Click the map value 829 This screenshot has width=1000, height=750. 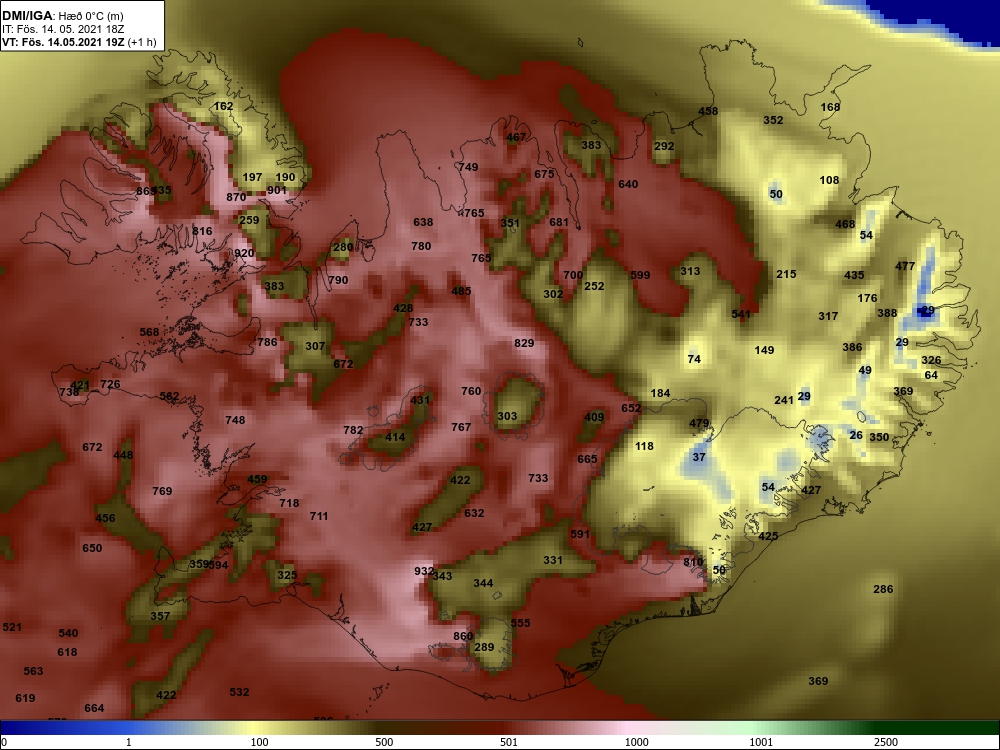[524, 343]
